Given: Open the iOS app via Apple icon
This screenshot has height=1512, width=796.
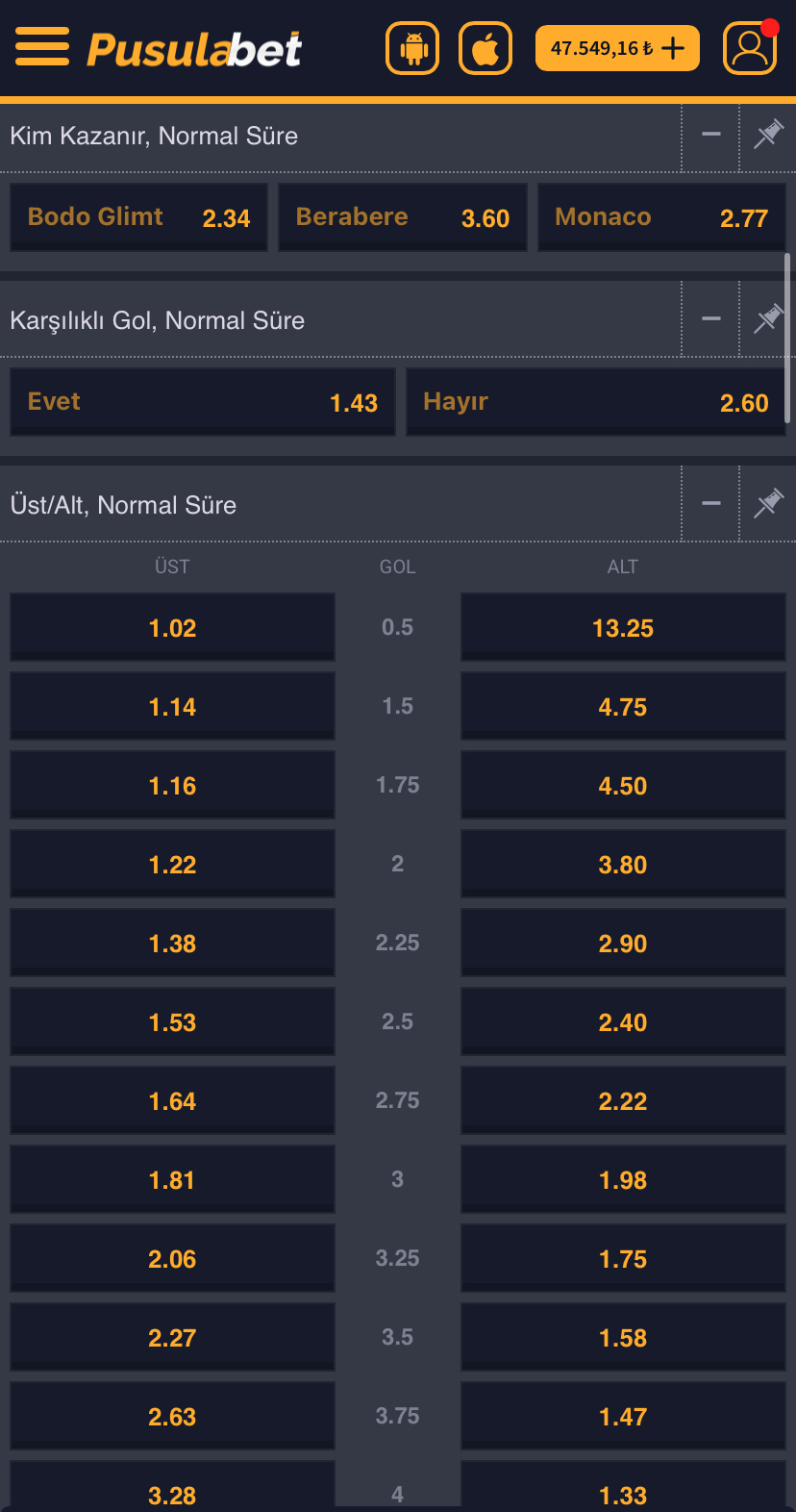Looking at the screenshot, I should [485, 47].
